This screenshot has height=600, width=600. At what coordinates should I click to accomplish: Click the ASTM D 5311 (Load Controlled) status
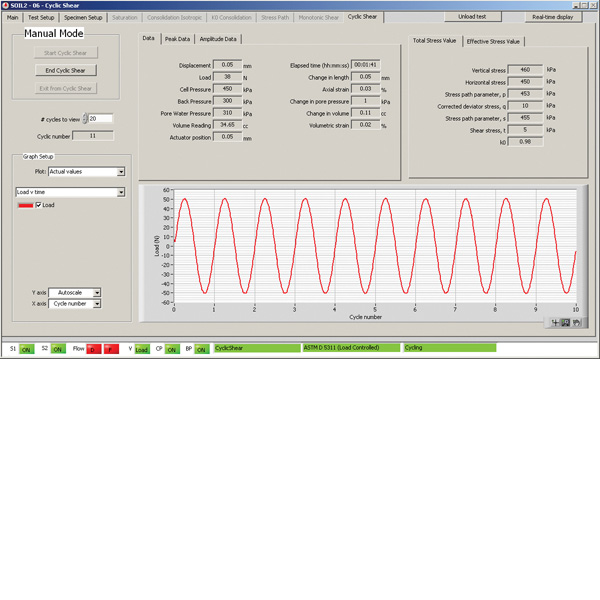[351, 348]
